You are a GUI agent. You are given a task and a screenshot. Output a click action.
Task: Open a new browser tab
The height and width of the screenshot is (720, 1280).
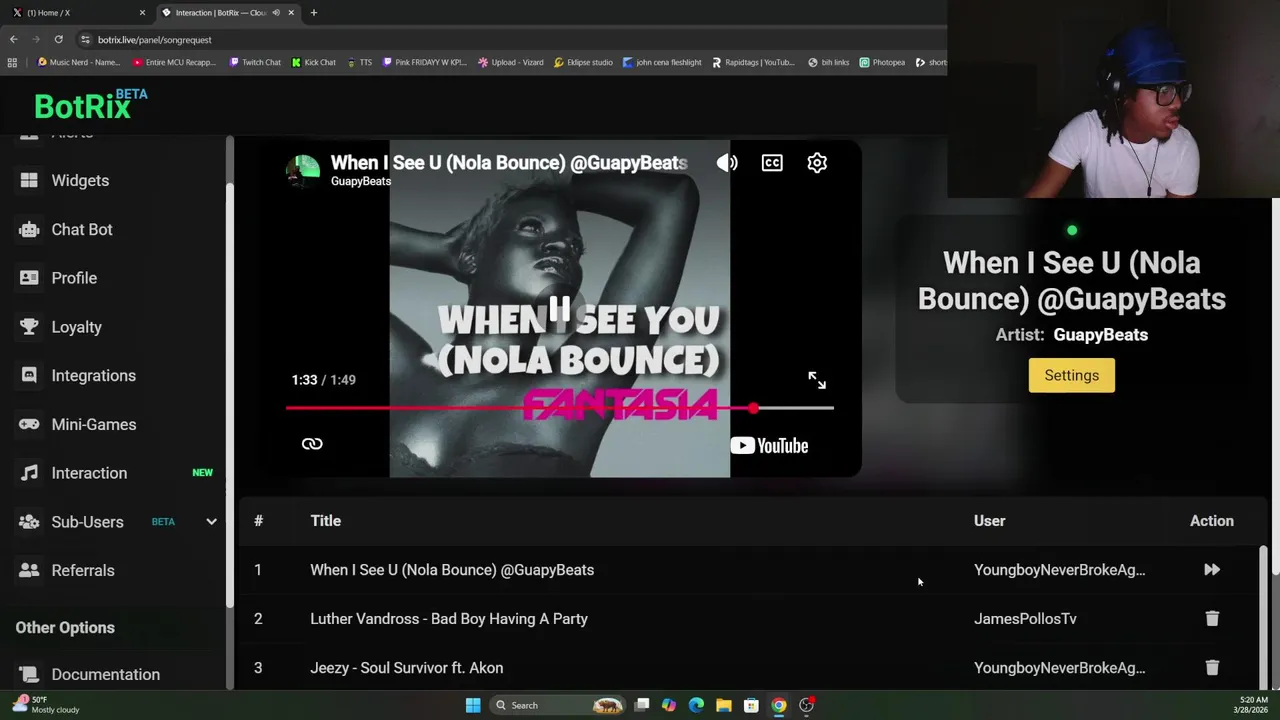pyautogui.click(x=313, y=13)
